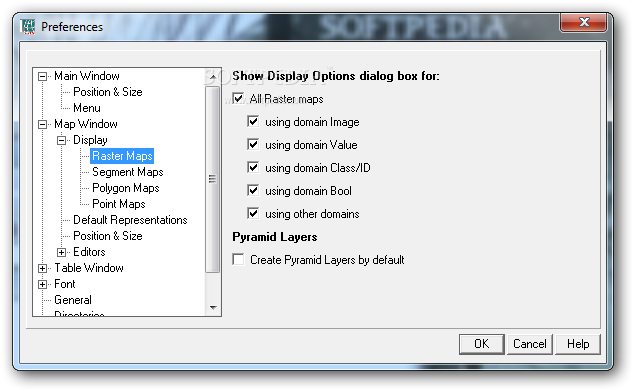Select the Main Window tree label
Screen dimensions: 634x391
point(87,76)
